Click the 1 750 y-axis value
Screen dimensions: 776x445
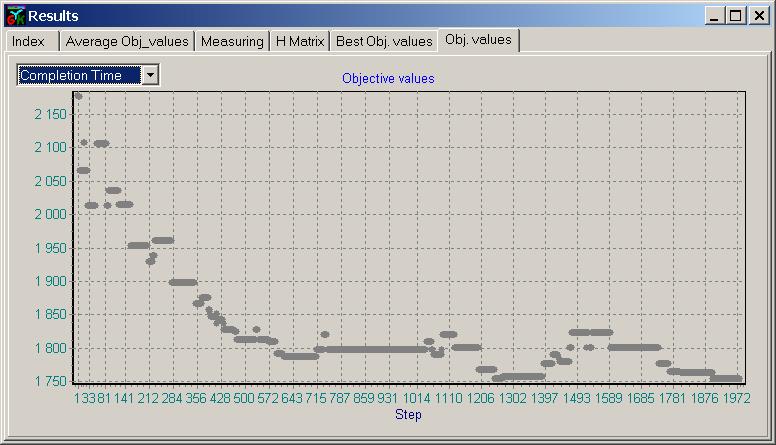50,381
